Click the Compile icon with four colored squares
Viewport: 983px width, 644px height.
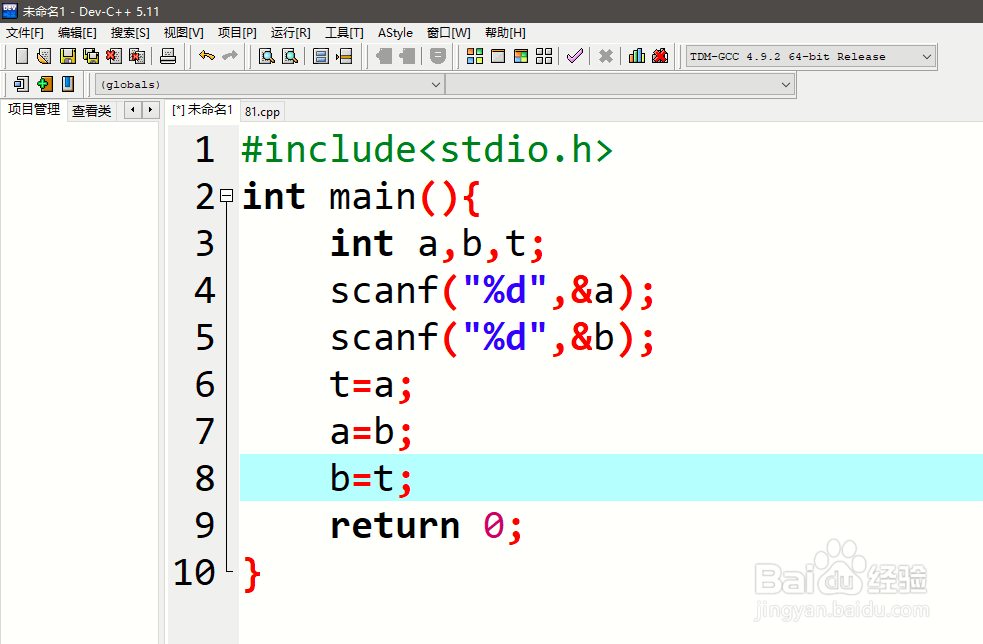(x=475, y=56)
